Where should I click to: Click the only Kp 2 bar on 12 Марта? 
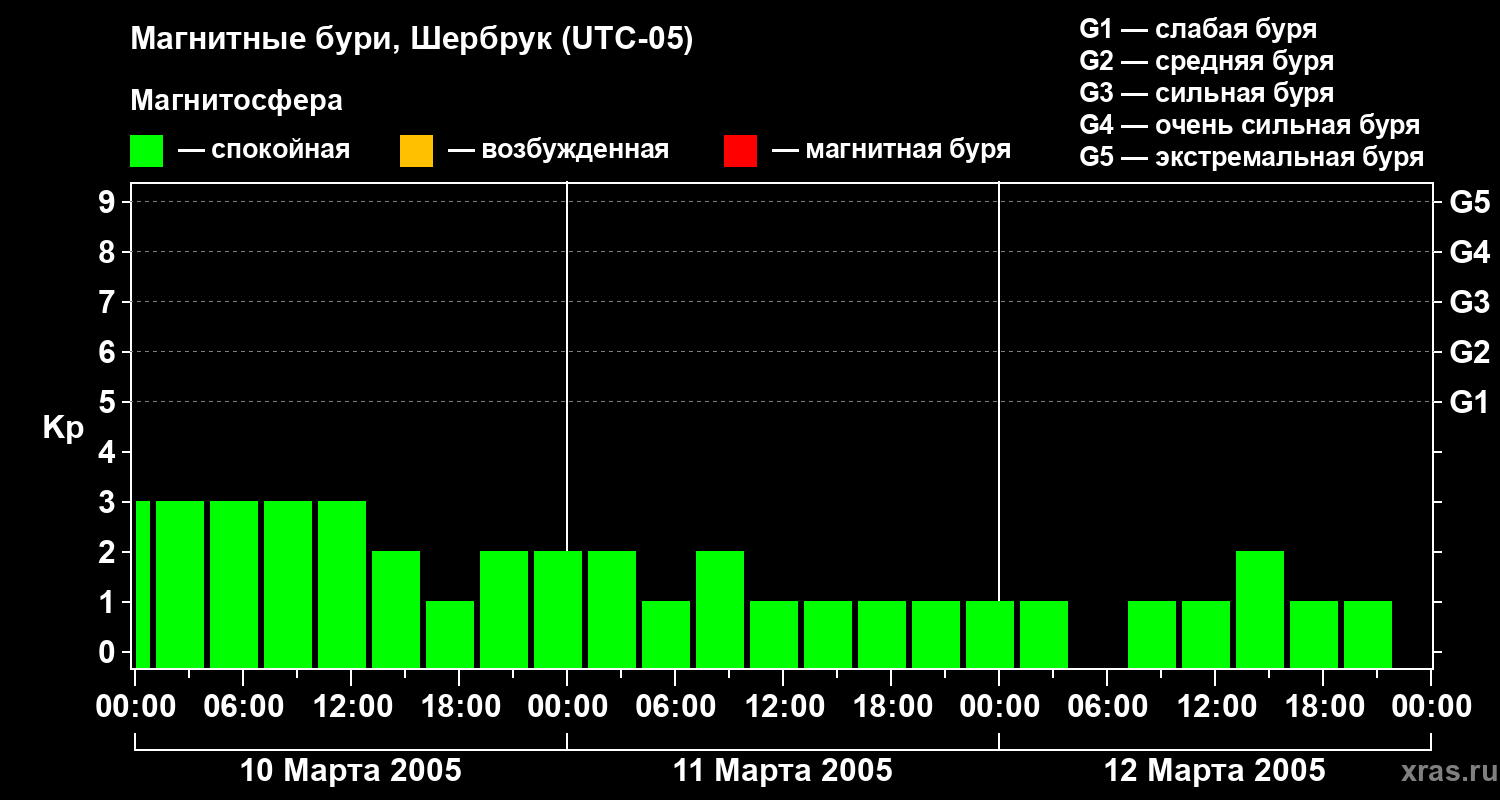pos(1260,609)
